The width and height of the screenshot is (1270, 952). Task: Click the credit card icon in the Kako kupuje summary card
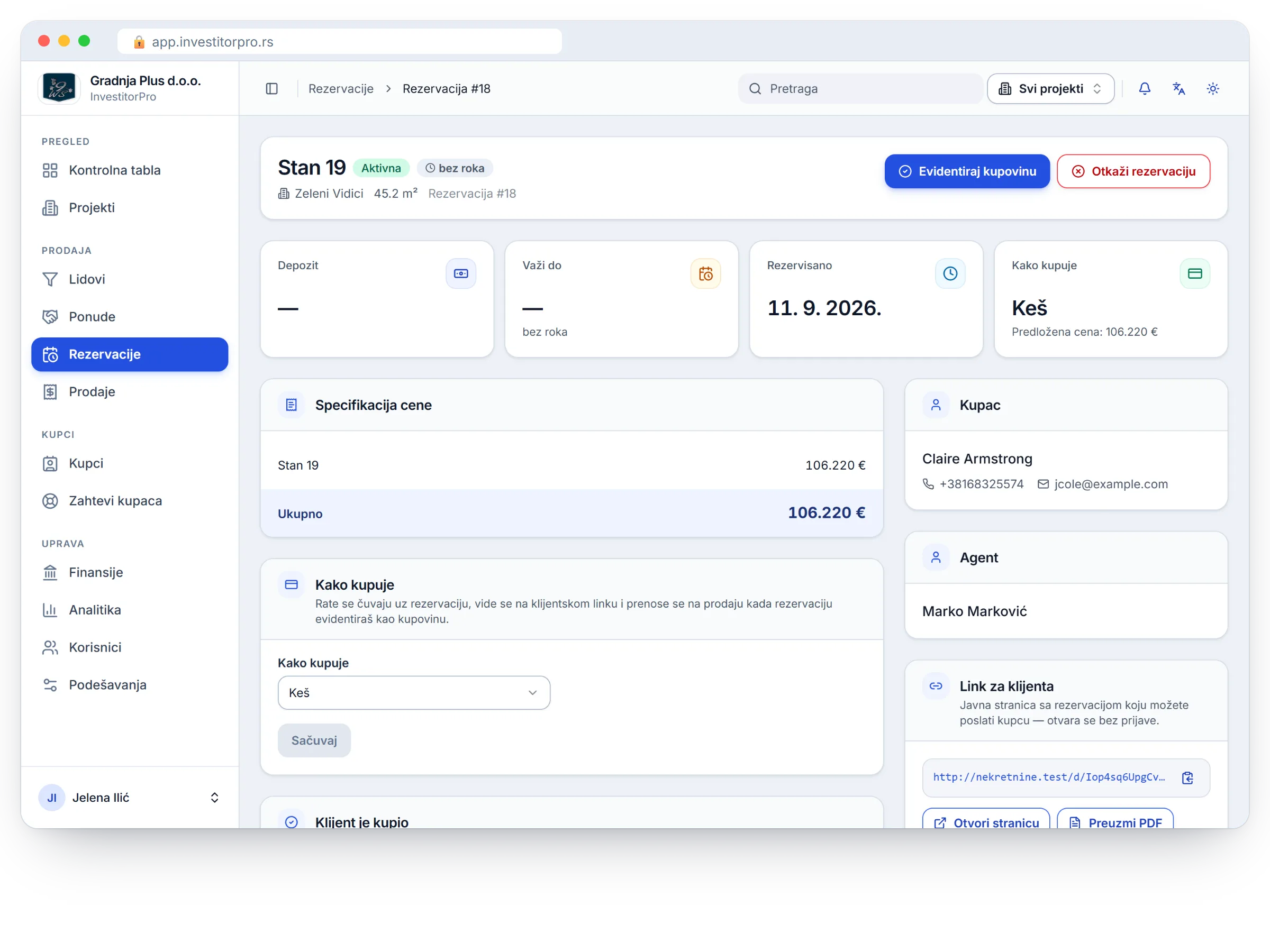click(1194, 274)
